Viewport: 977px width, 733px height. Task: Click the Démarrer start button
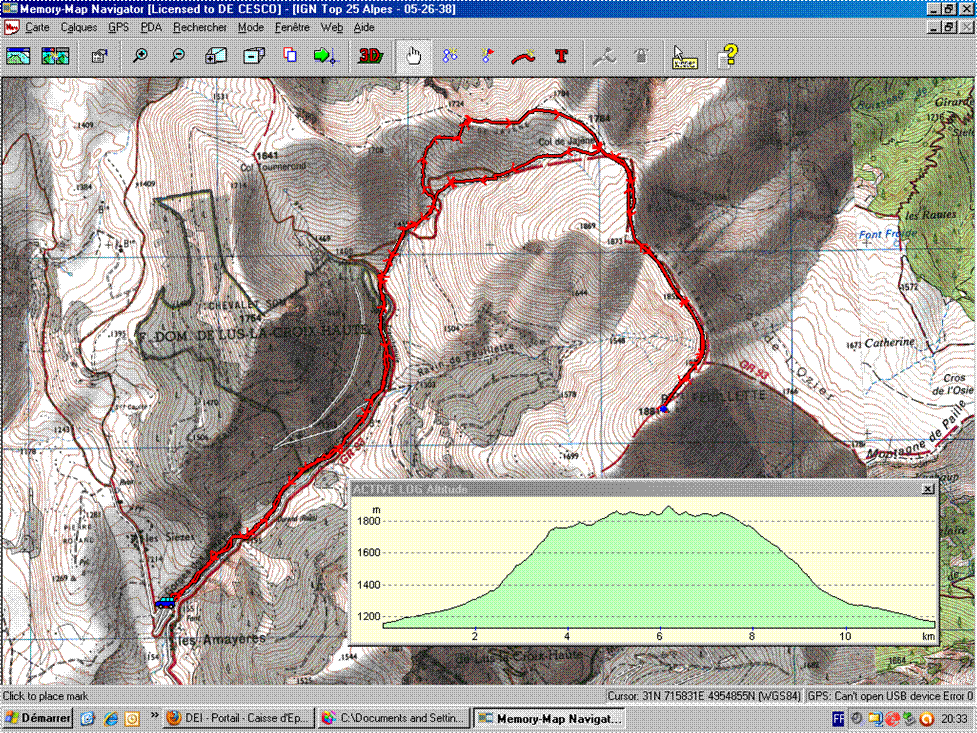click(37, 719)
